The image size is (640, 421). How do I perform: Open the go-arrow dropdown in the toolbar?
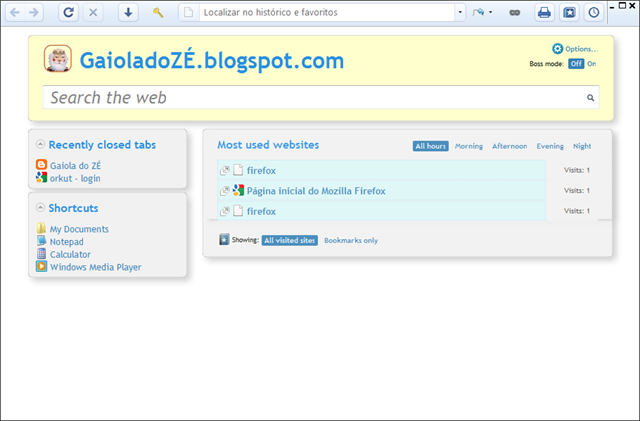[x=490, y=13]
